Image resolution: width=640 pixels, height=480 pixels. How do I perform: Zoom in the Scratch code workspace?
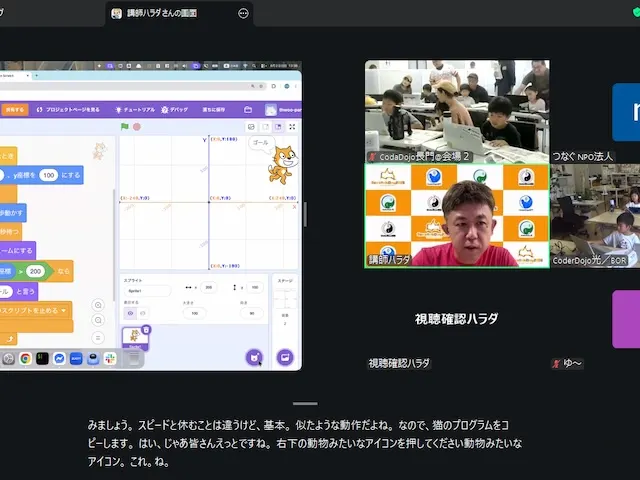(98, 305)
